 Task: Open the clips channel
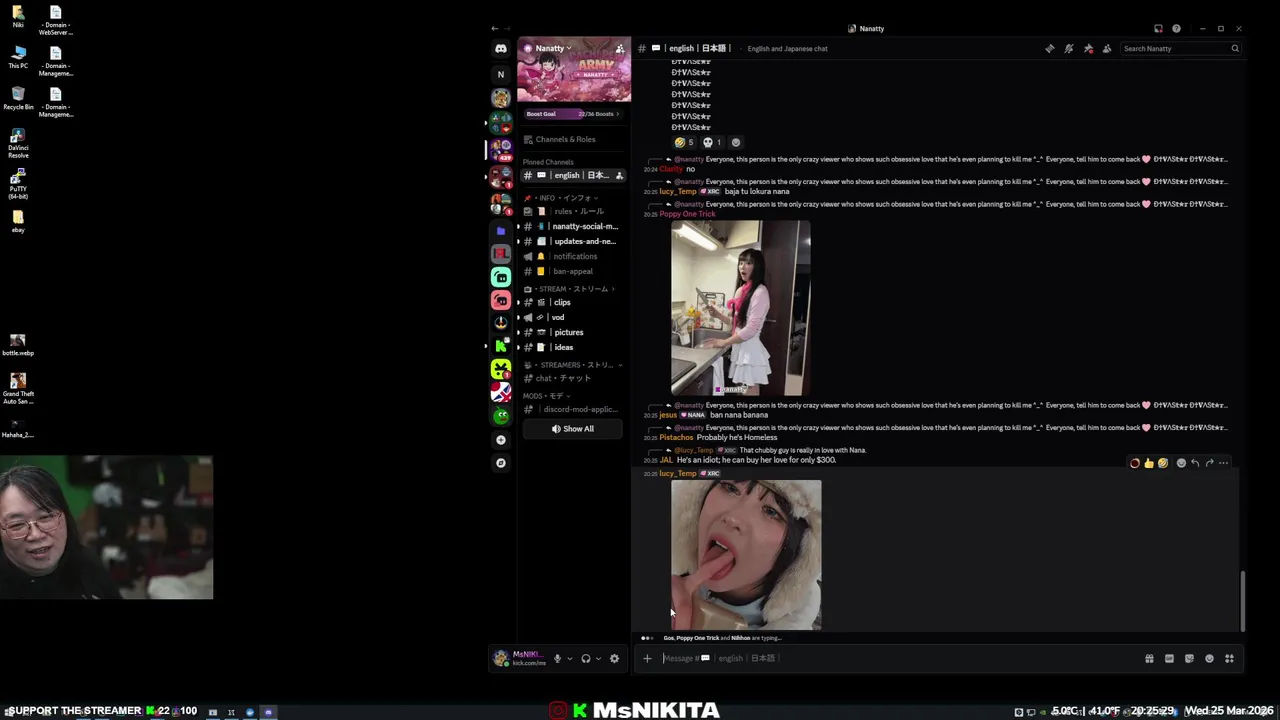[x=574, y=302]
